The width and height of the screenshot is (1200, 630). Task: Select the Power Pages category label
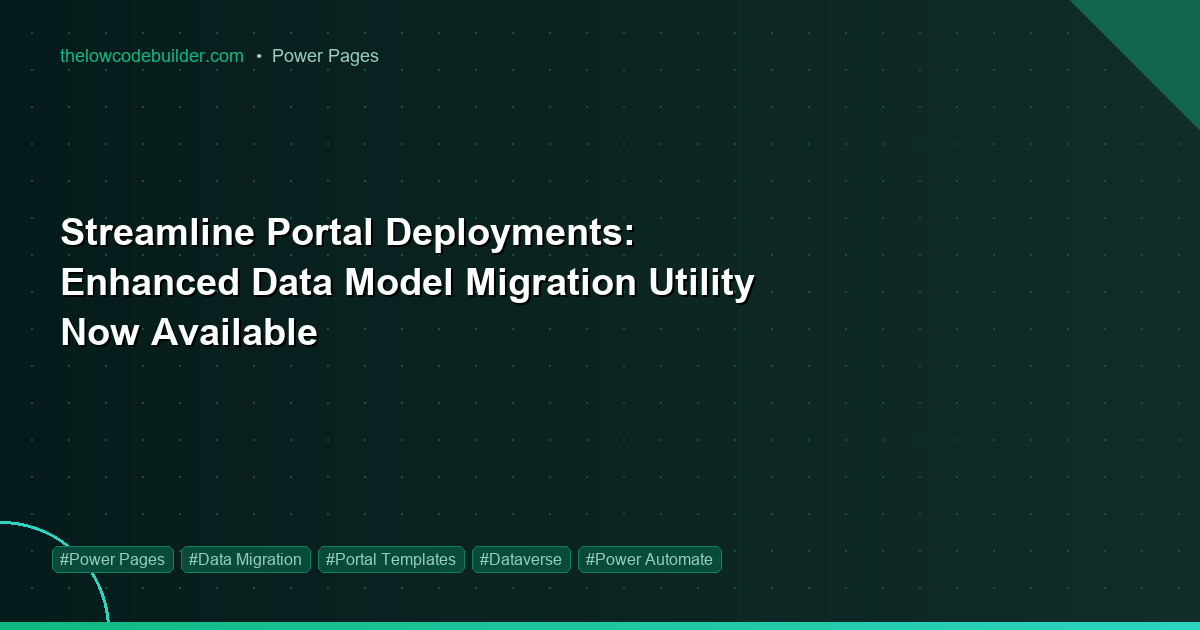[x=325, y=56]
